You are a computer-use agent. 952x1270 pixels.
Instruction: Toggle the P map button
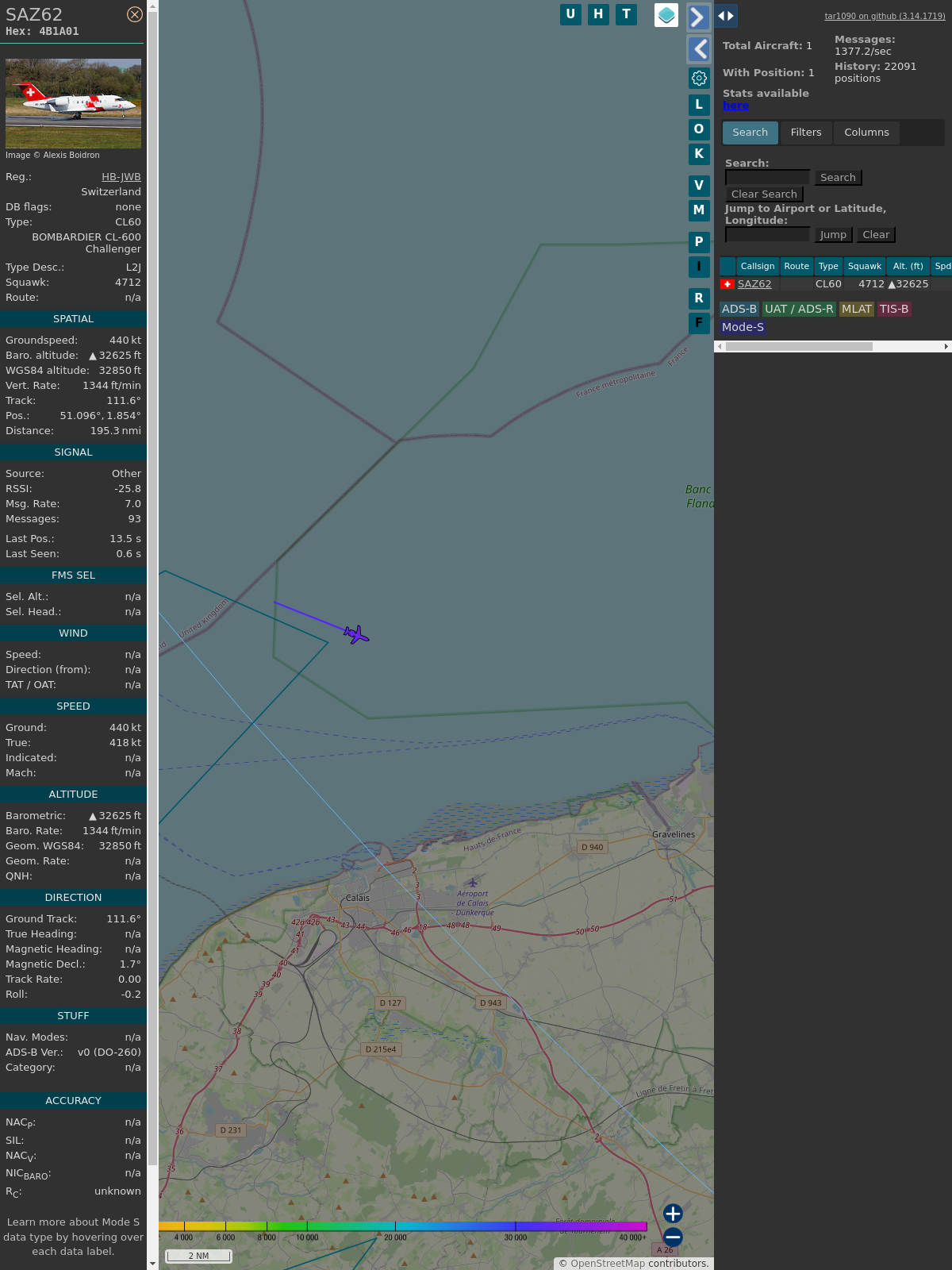(699, 242)
